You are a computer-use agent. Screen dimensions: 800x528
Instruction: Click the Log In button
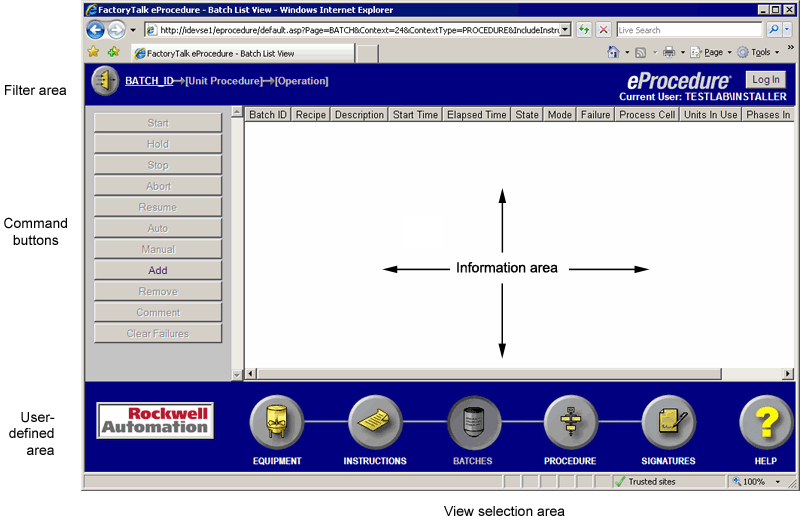click(766, 80)
